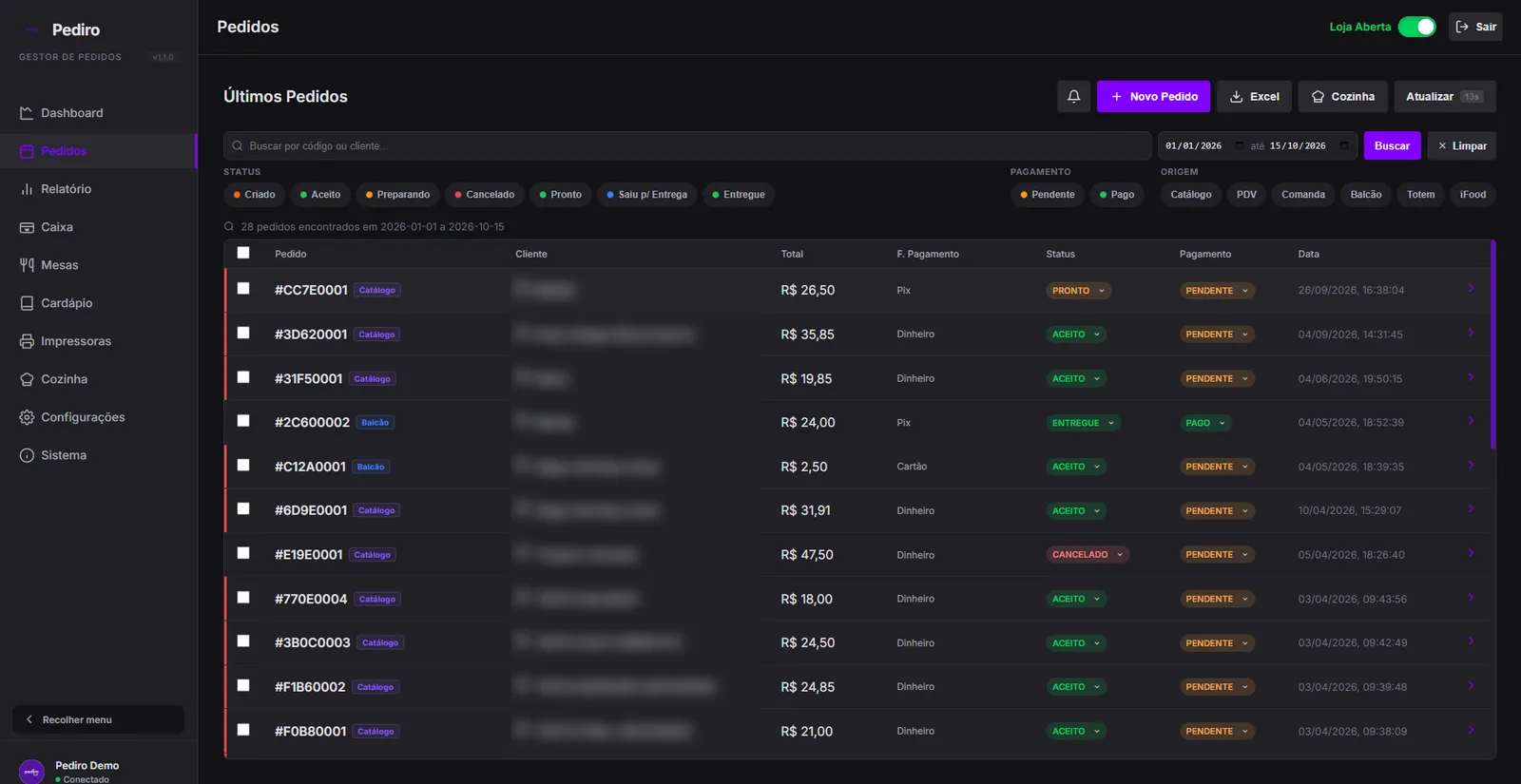Open order #3D620001 details arrow
Screen dimensions: 1521x784
[x=1471, y=333]
